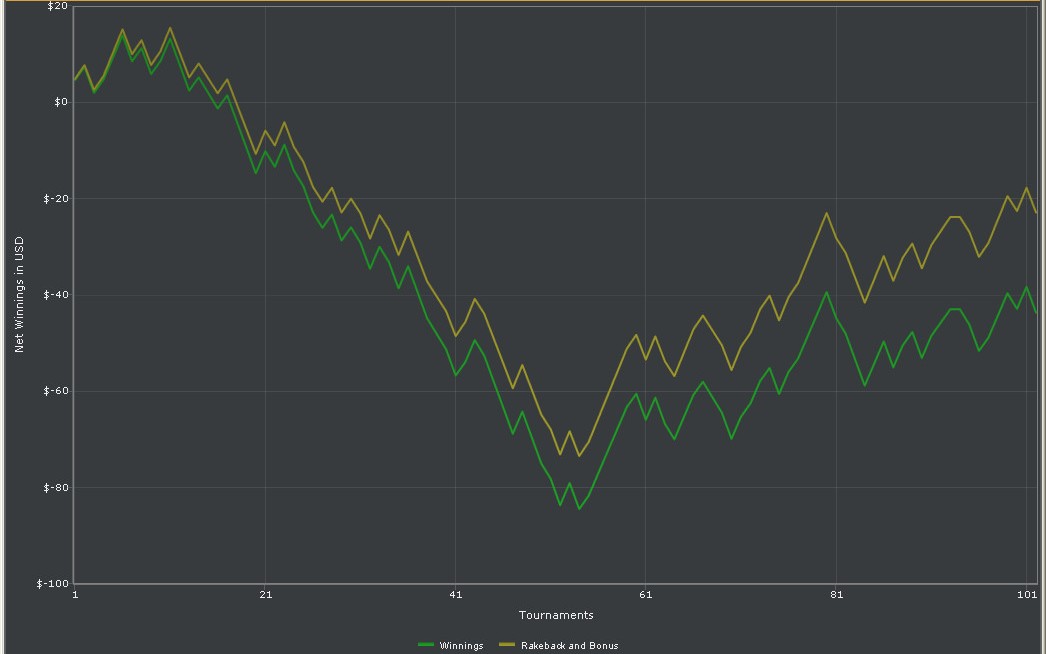This screenshot has width=1046, height=654.
Task: Click the $20 label at axis top
Action: (x=58, y=6)
